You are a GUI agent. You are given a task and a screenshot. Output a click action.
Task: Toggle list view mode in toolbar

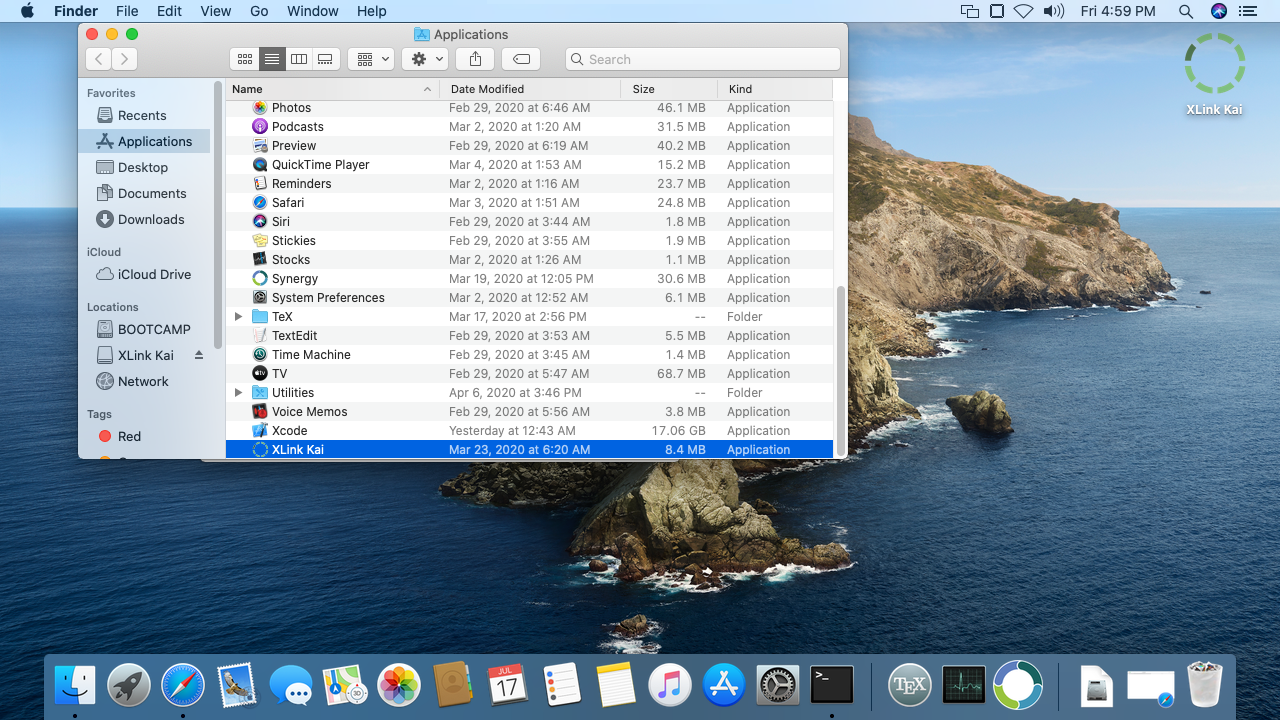tap(272, 59)
